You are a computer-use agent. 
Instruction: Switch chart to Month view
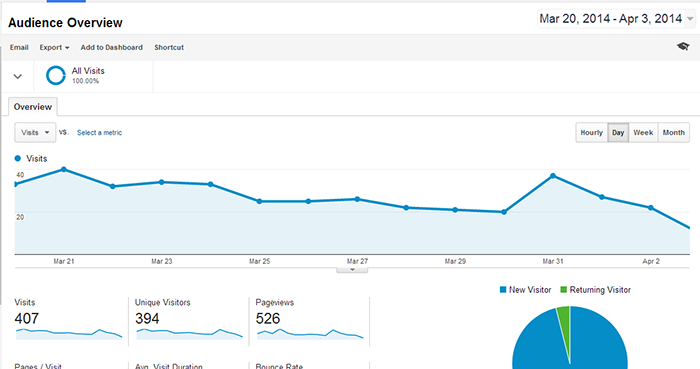point(674,133)
